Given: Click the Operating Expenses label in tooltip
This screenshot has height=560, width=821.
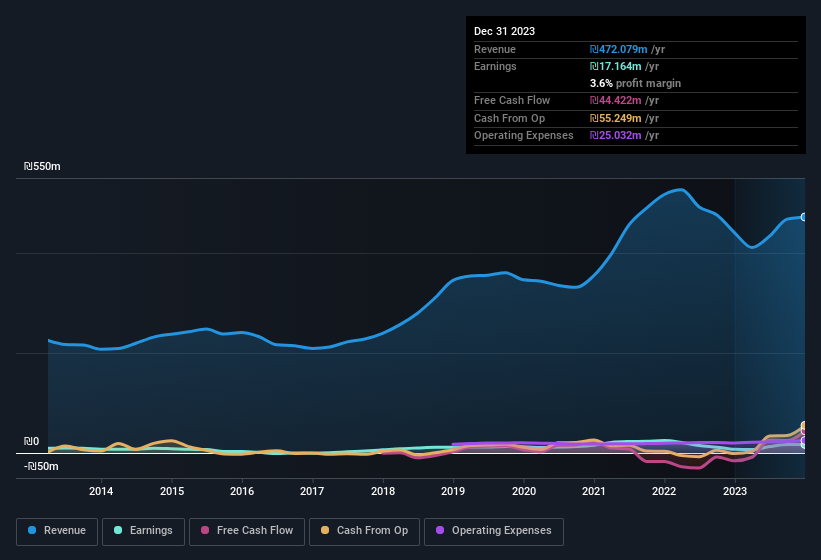Looking at the screenshot, I should point(524,136).
